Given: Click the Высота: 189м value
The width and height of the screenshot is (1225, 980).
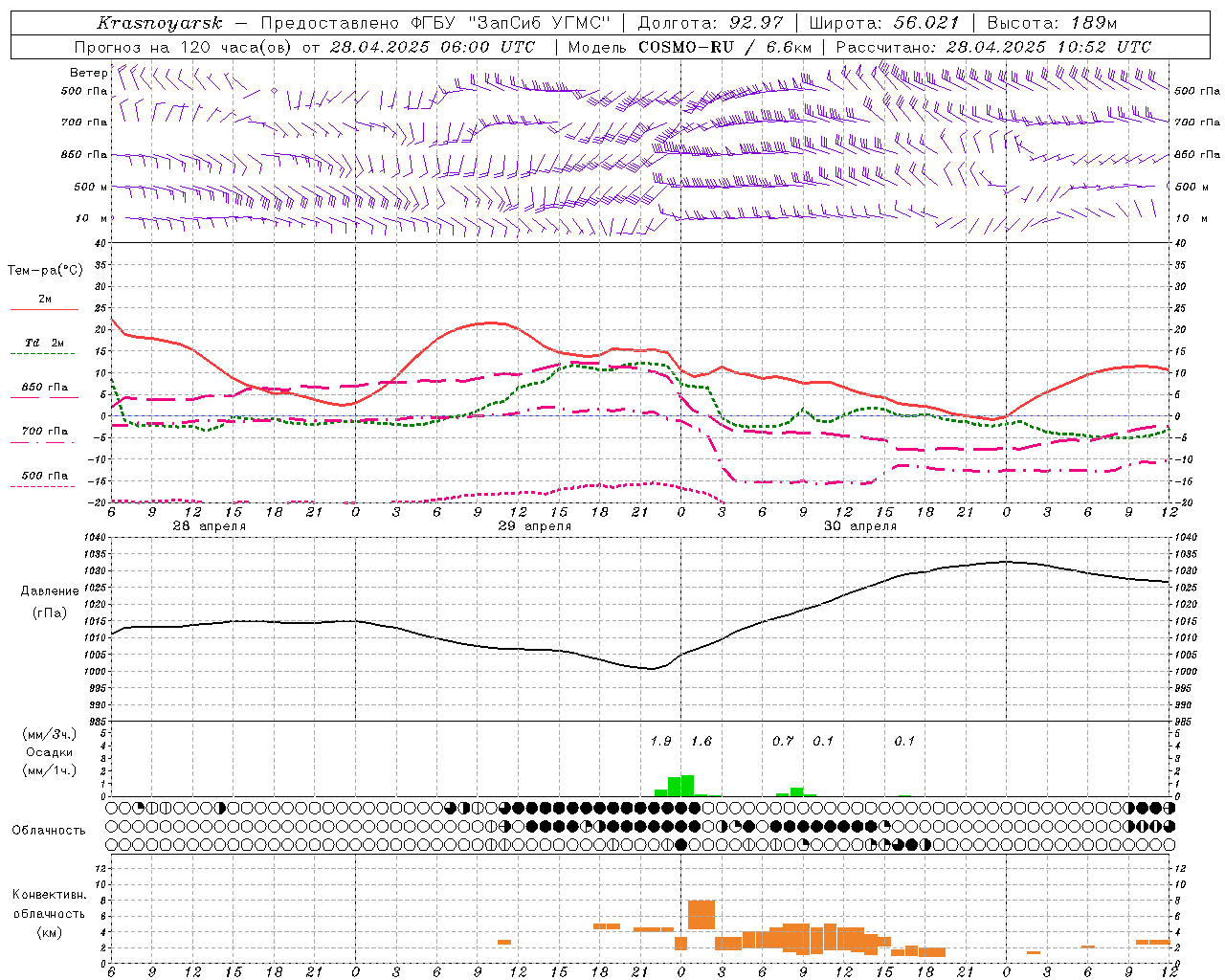Looking at the screenshot, I should click(1052, 23).
